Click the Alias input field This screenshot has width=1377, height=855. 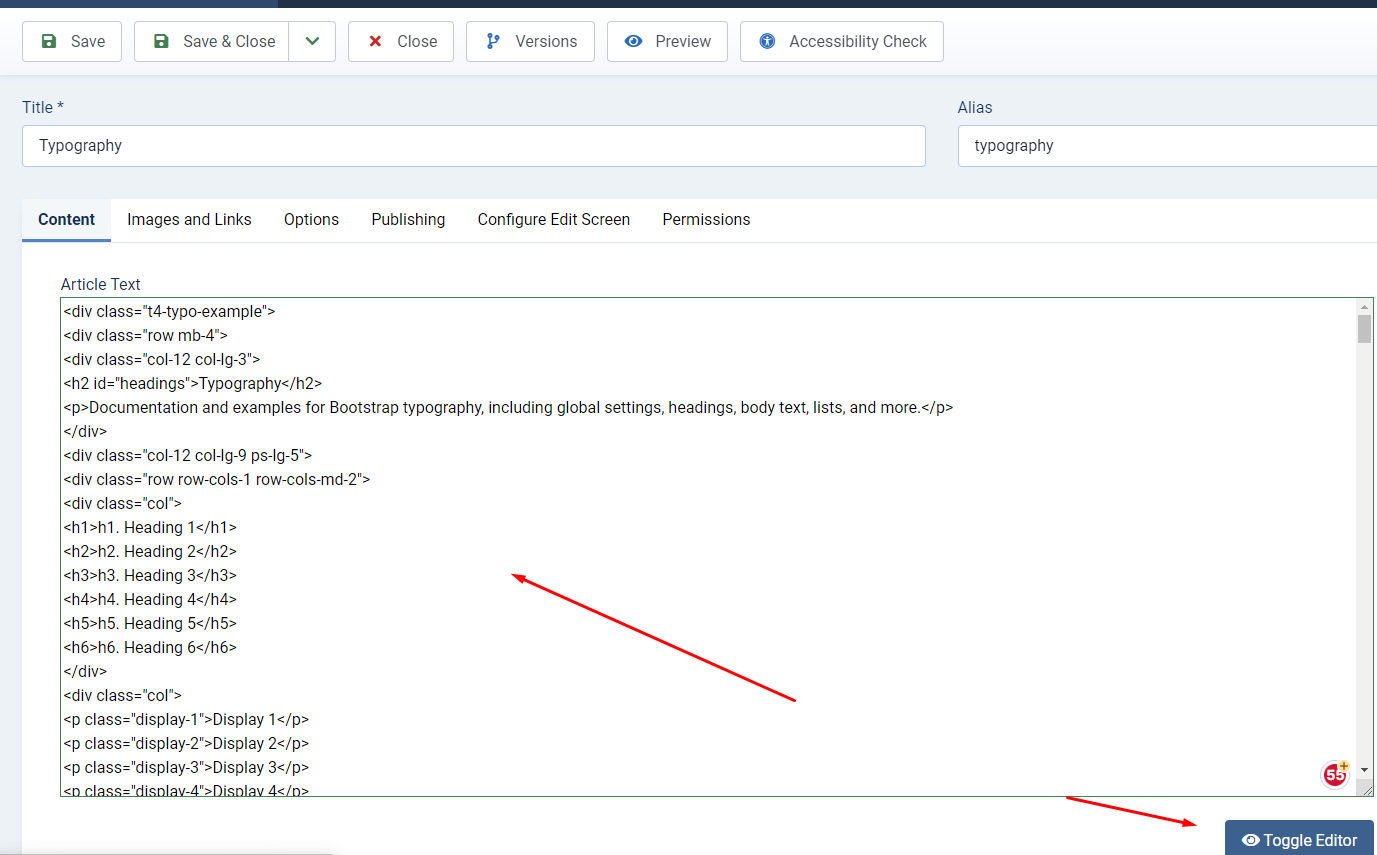1166,146
